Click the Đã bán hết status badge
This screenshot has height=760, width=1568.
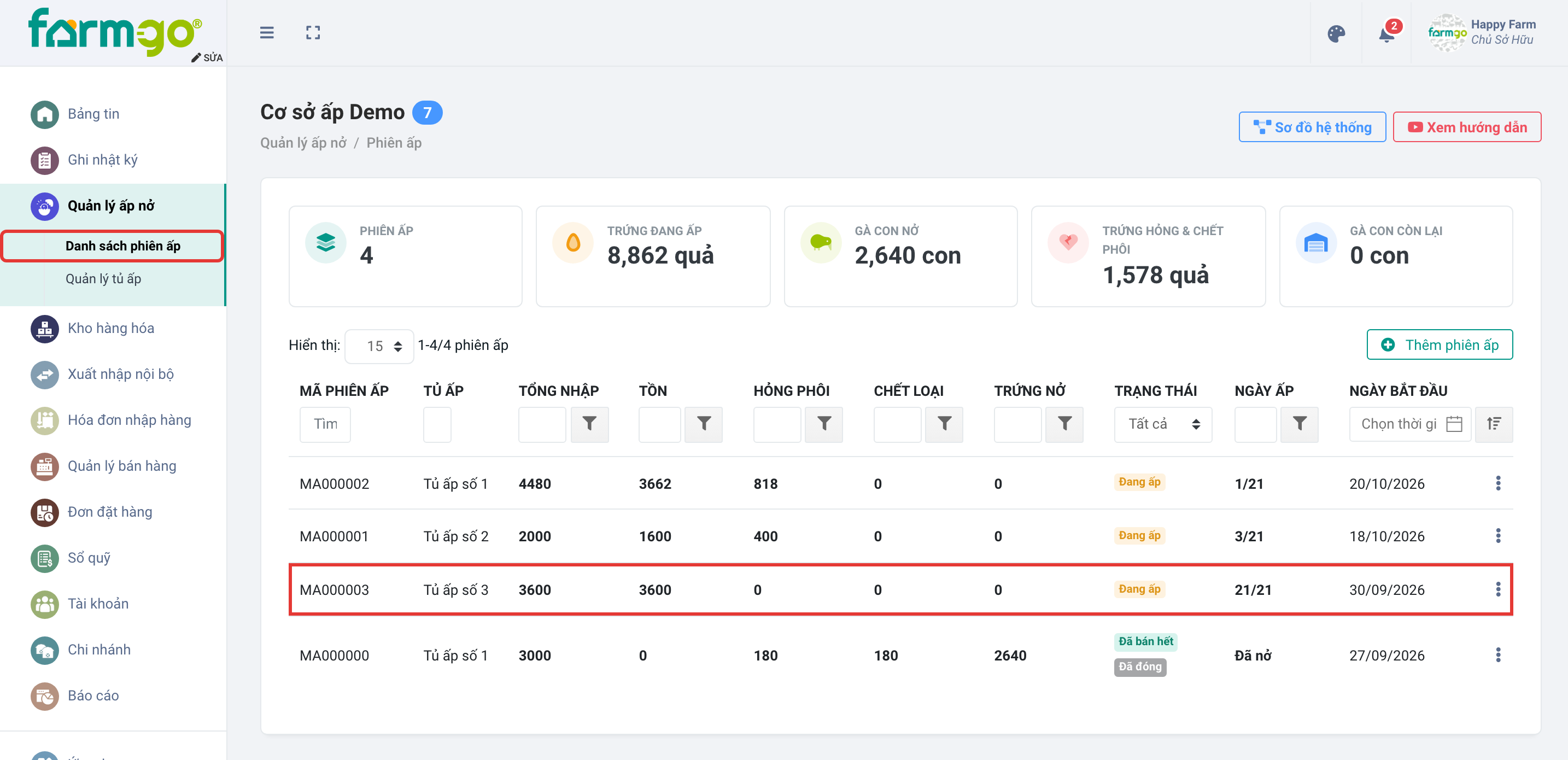[1145, 641]
